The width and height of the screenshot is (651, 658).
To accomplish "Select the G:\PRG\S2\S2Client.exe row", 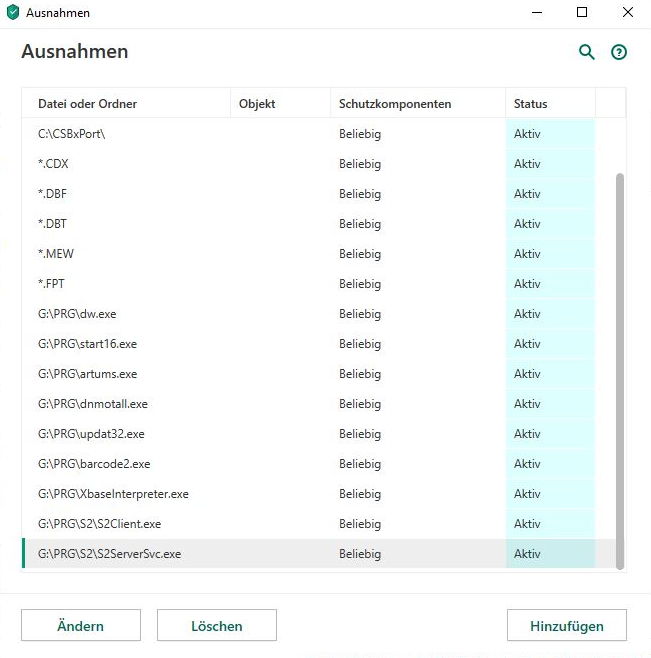I will 319,524.
